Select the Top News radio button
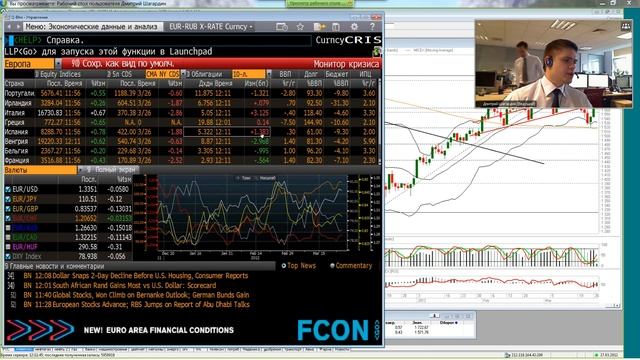This screenshot has width=640, height=360. 284,266
